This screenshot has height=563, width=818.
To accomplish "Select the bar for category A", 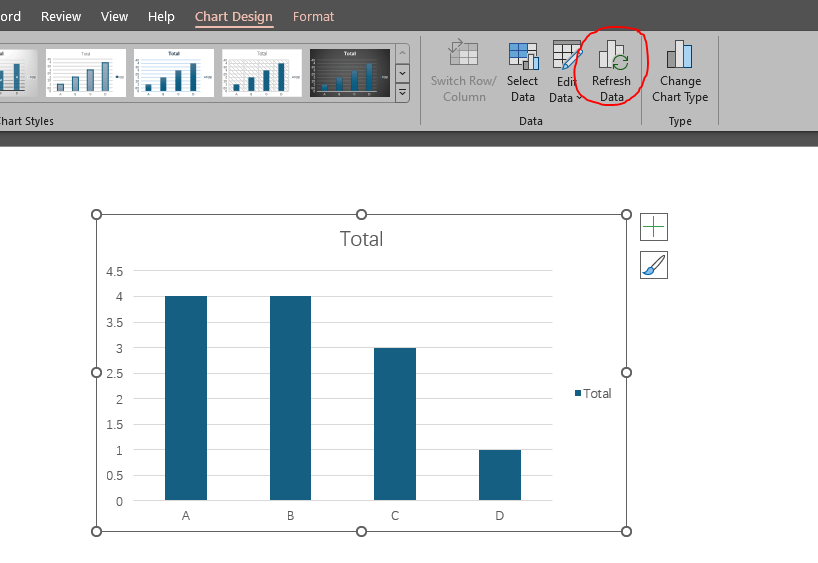I will click(186, 398).
